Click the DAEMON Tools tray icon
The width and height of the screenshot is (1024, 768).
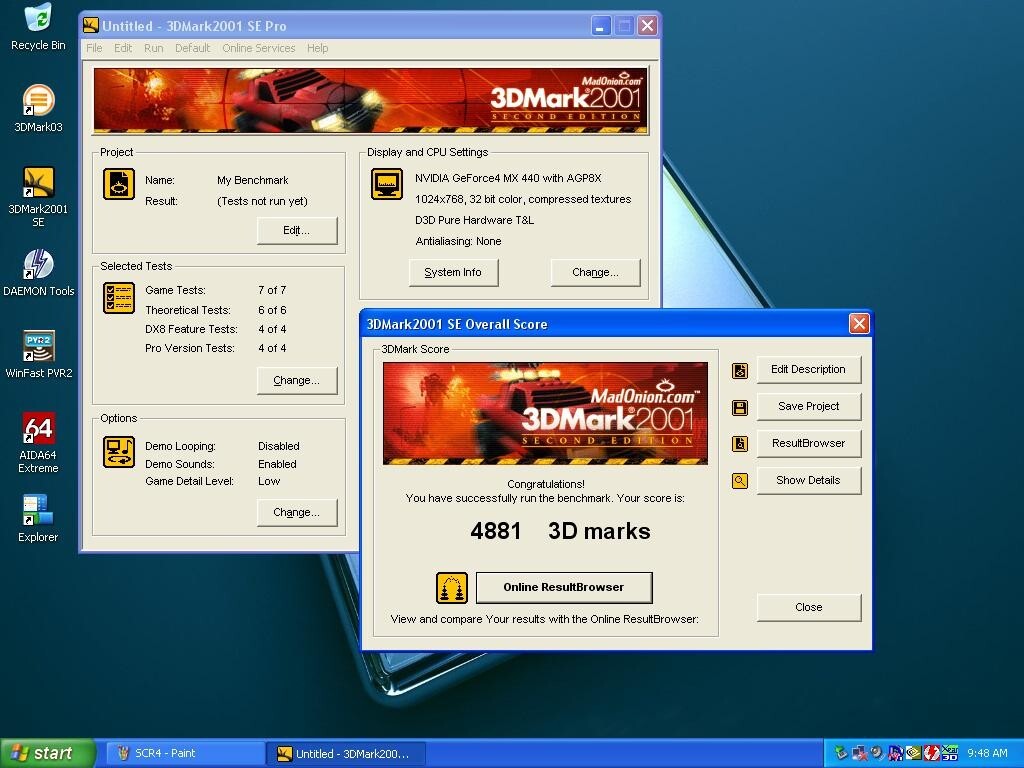(x=932, y=753)
